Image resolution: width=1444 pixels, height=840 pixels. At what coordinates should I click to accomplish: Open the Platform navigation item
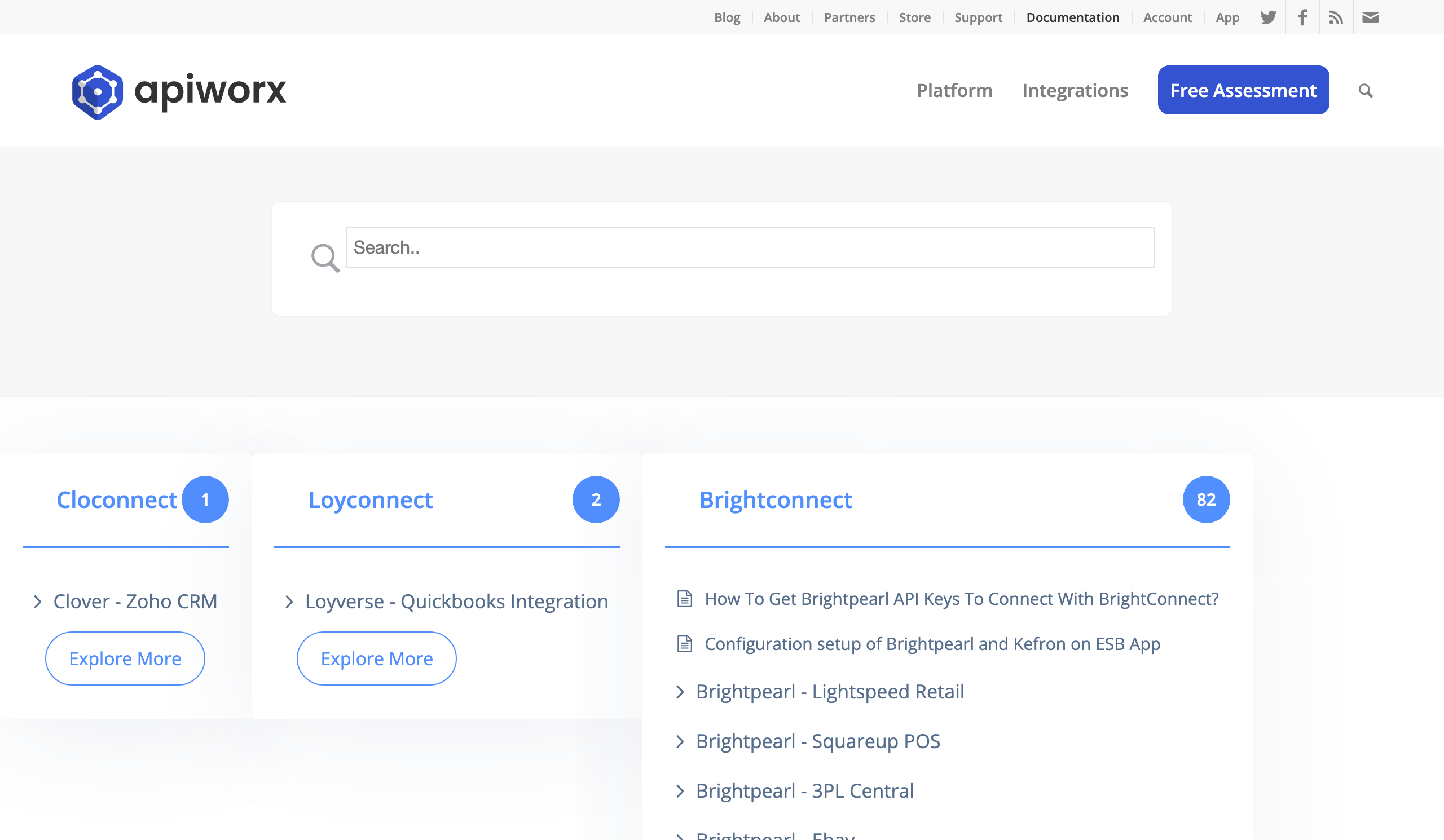point(954,90)
